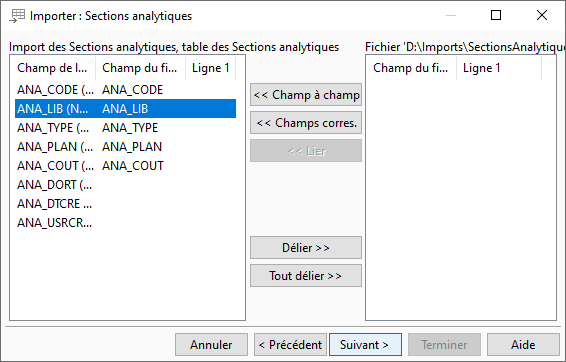The width and height of the screenshot is (566, 362).
Task: Open help with the Aide button
Action: 523,345
